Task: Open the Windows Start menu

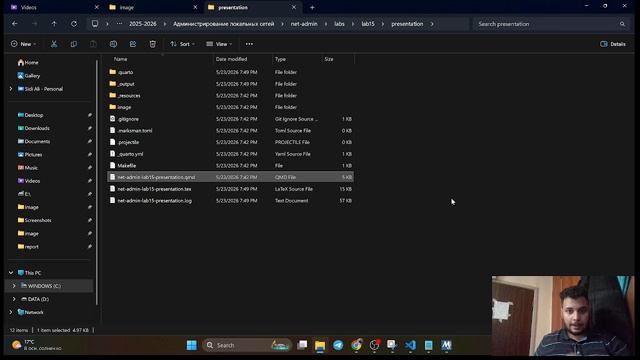Action: tap(191, 345)
